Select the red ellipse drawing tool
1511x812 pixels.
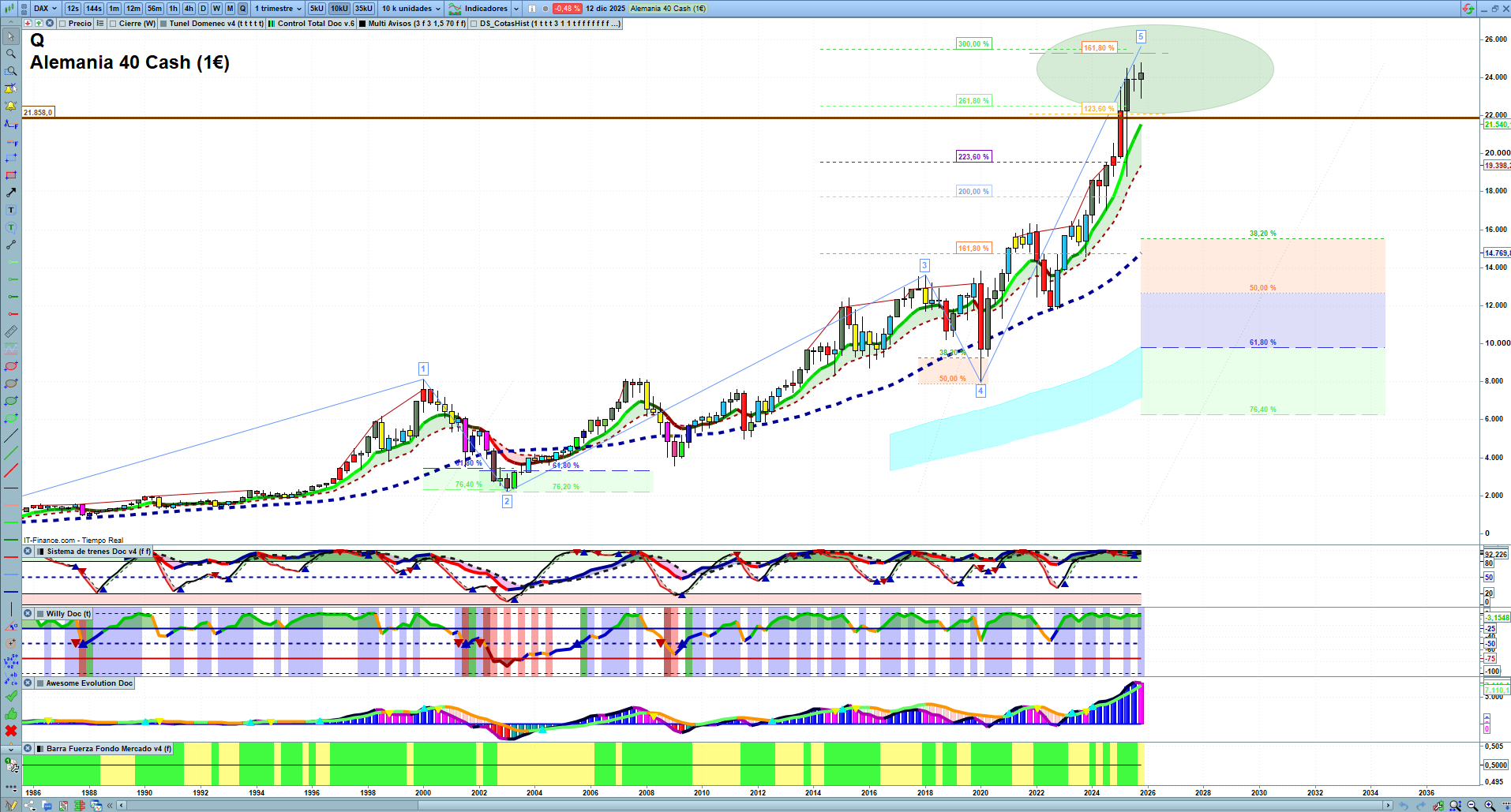click(11, 366)
